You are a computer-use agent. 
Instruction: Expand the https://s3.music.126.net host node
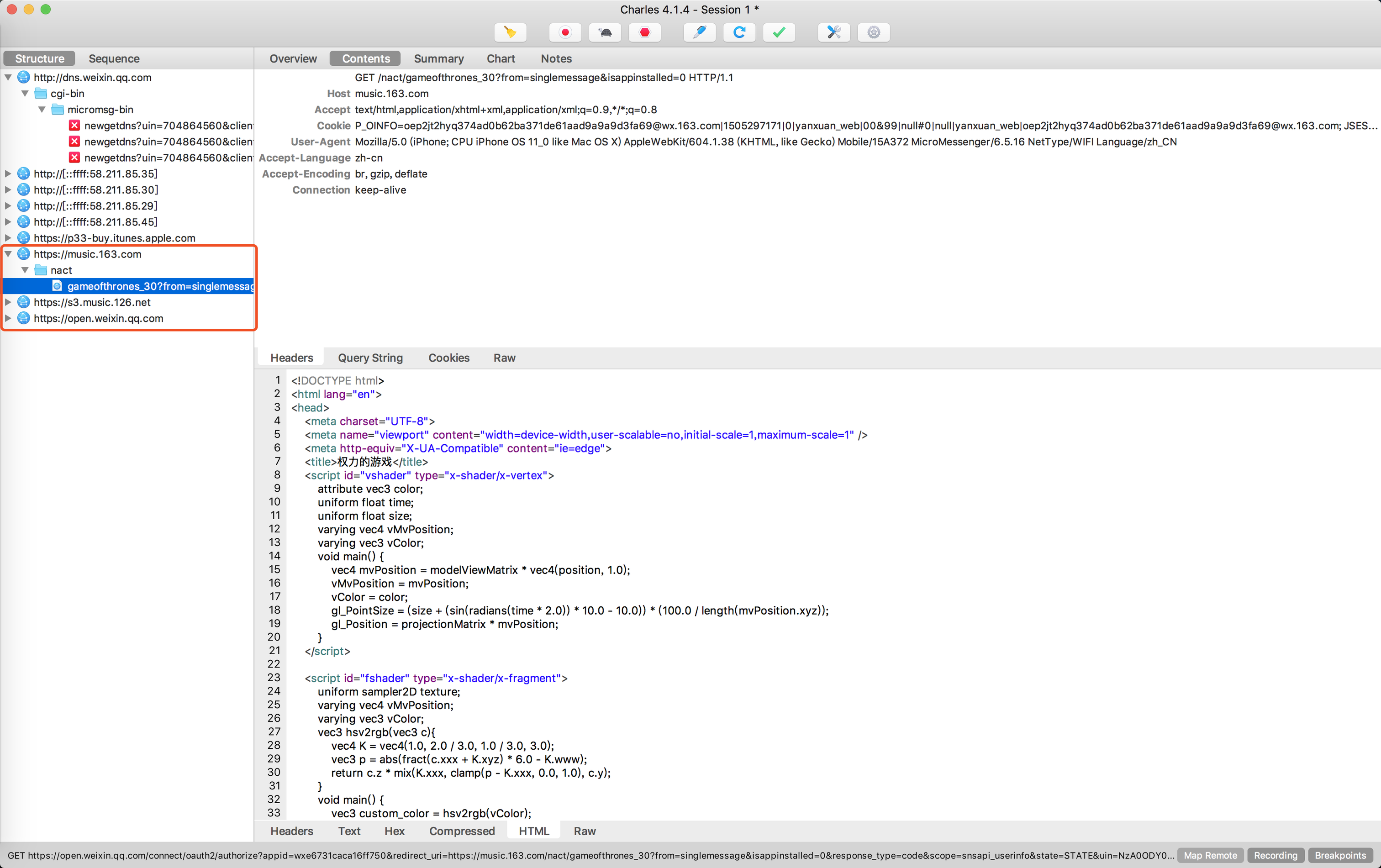pos(8,302)
